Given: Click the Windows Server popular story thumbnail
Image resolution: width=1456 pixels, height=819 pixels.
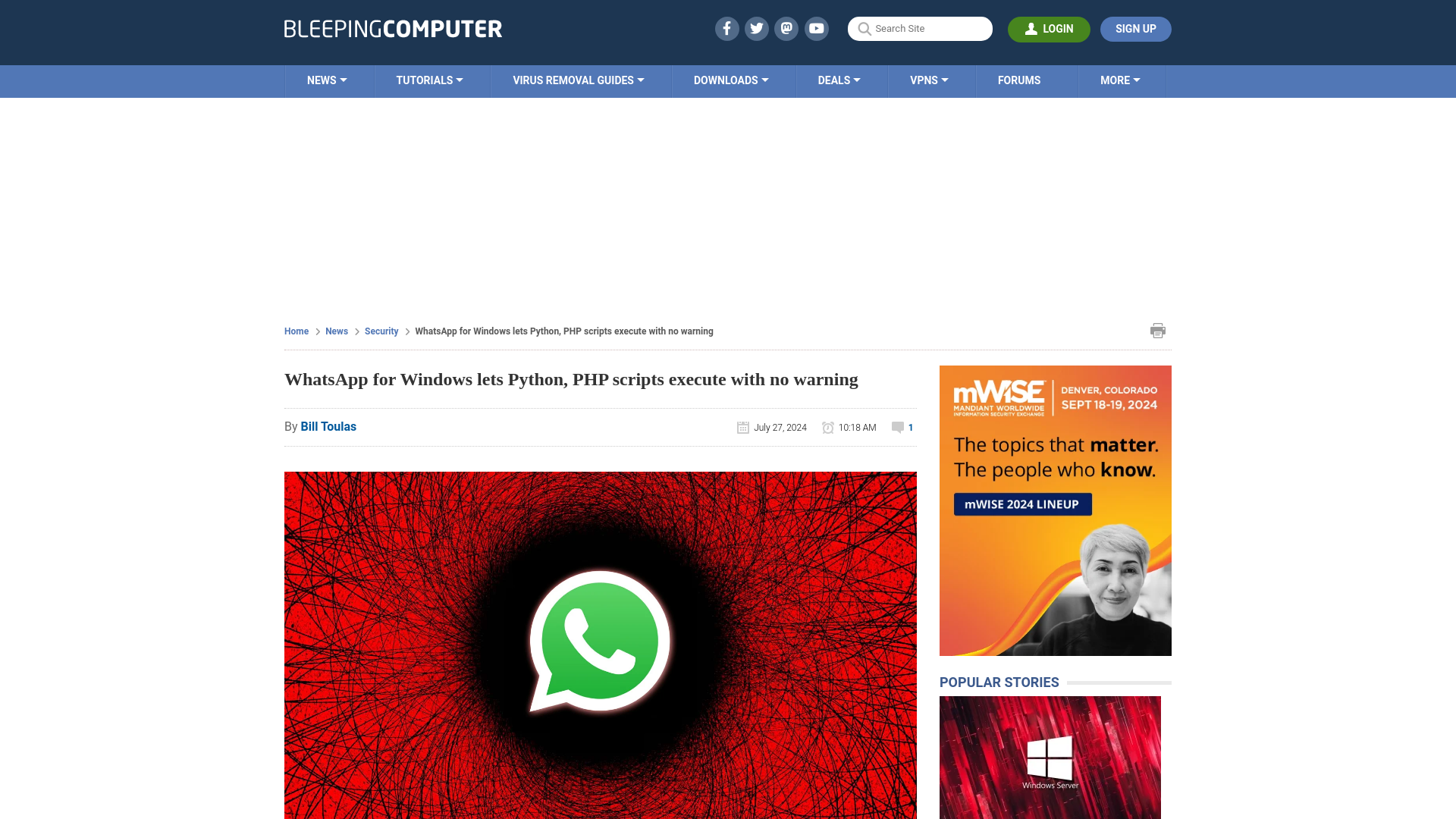Looking at the screenshot, I should click(1050, 757).
